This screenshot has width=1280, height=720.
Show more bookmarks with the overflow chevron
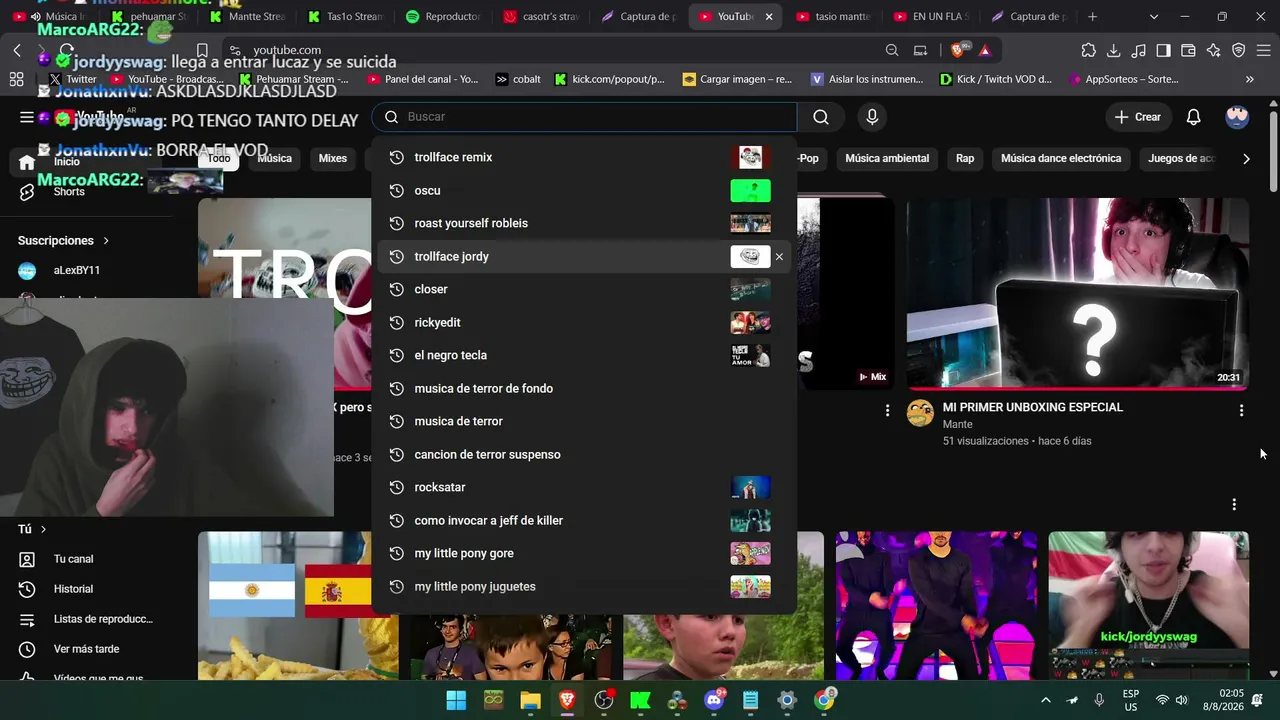pos(1249,79)
